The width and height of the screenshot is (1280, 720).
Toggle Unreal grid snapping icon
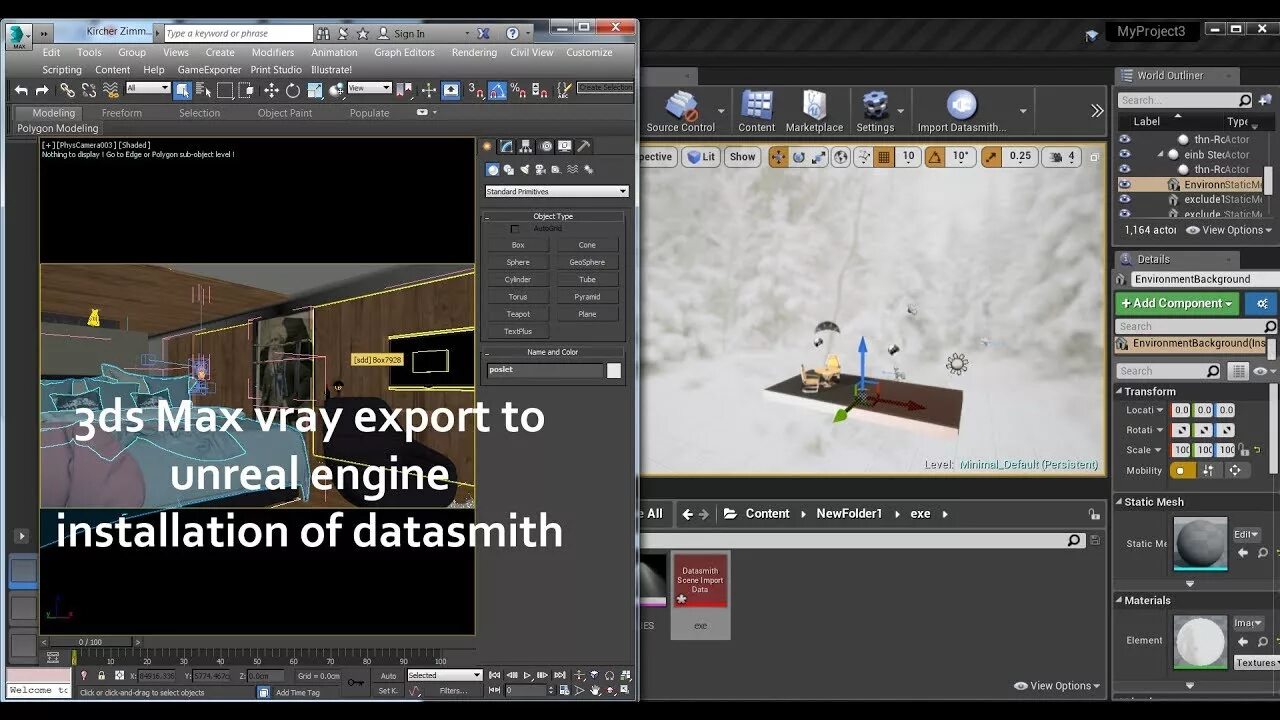[884, 157]
